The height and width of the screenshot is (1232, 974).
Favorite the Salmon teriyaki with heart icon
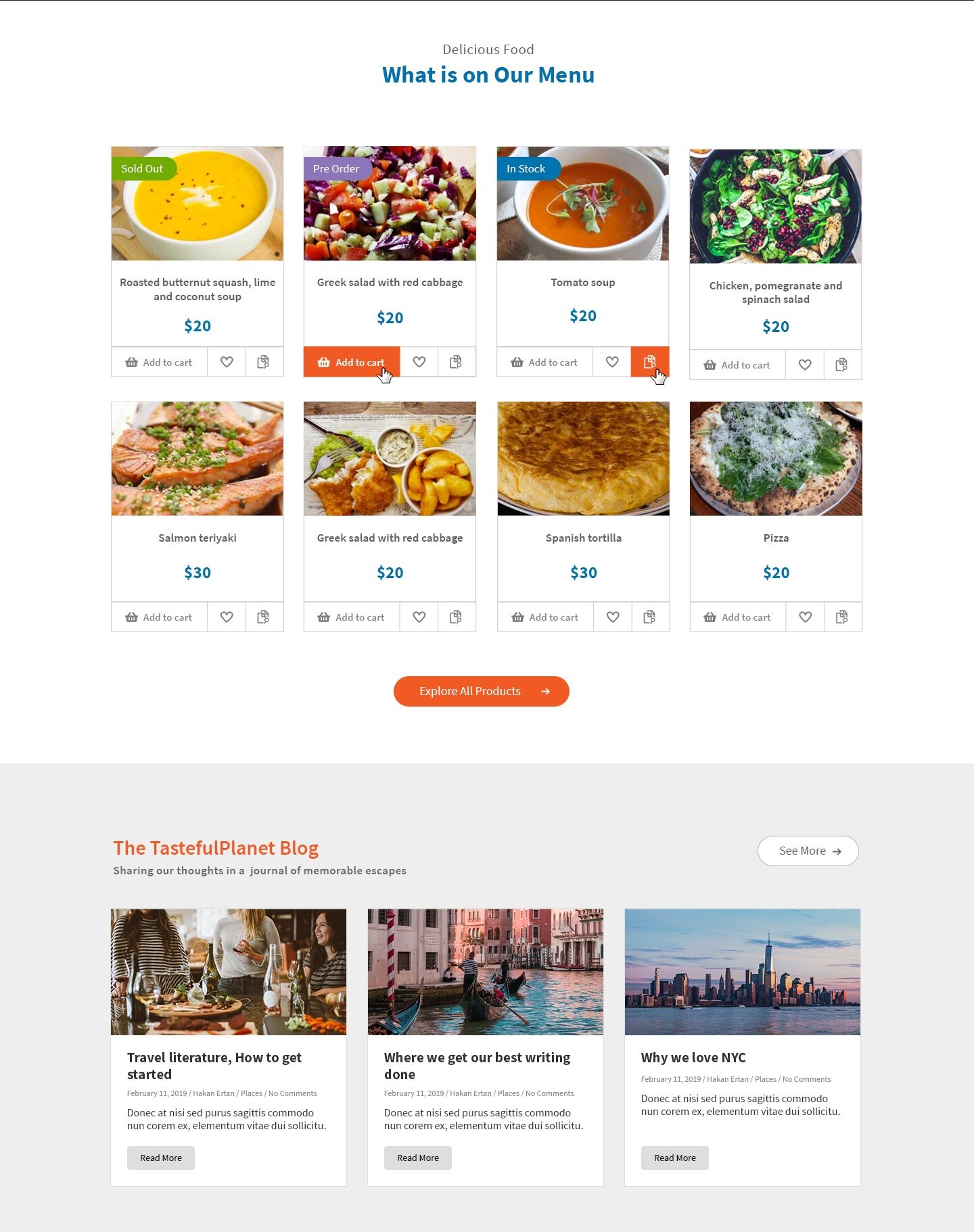(x=227, y=617)
